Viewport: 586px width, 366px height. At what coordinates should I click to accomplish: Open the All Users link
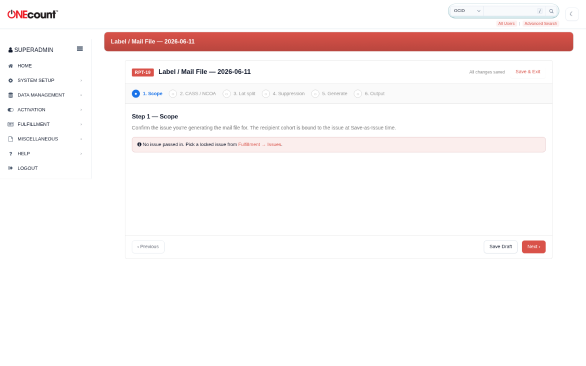click(506, 24)
